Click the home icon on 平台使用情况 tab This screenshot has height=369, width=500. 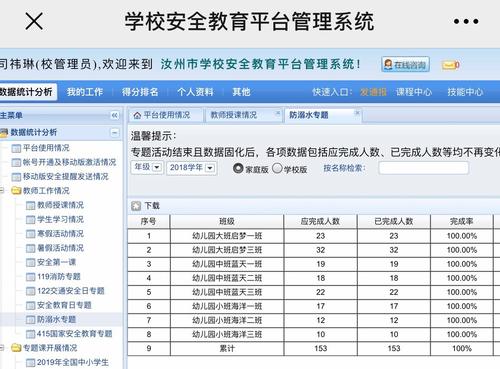(x=137, y=115)
